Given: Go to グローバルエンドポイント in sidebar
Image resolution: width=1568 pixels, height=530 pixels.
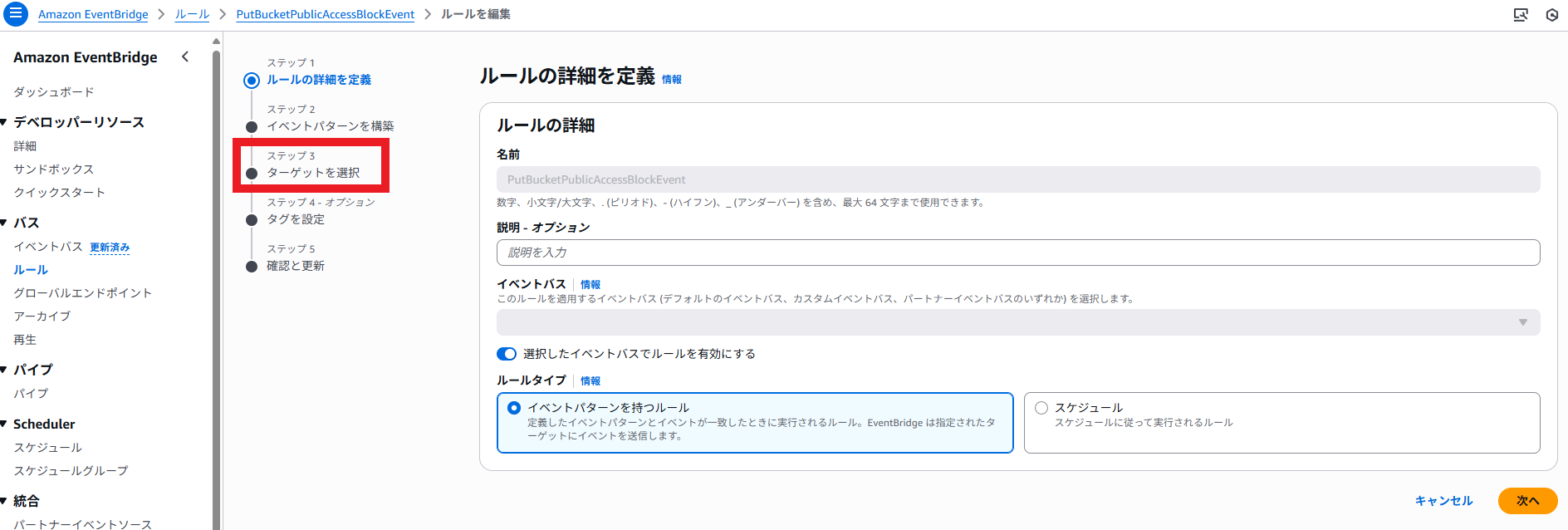Looking at the screenshot, I should tap(82, 293).
